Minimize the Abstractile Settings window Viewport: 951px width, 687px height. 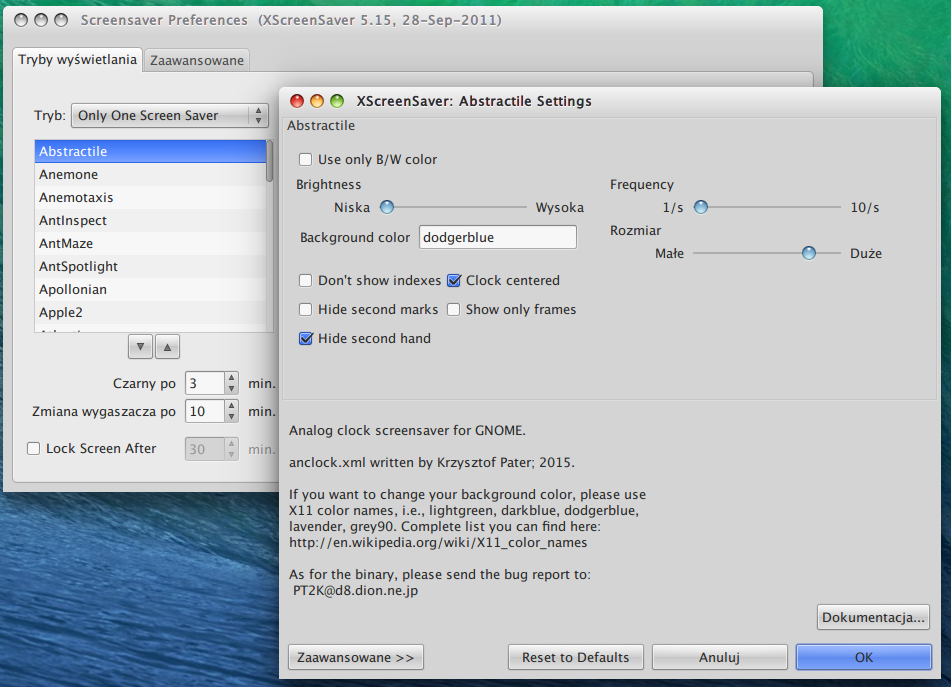pyautogui.click(x=317, y=101)
